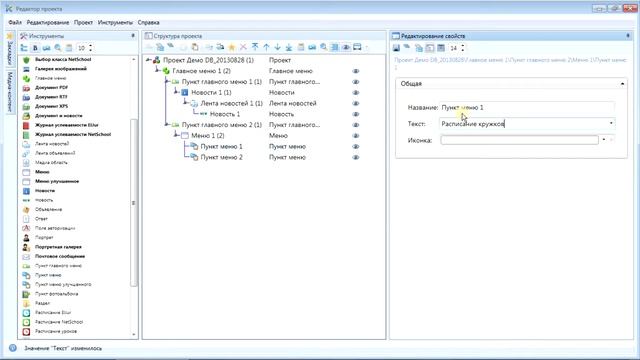Viewport: 640px width, 360px height.
Task: Move selected item up with up arrow
Action: tap(266, 47)
